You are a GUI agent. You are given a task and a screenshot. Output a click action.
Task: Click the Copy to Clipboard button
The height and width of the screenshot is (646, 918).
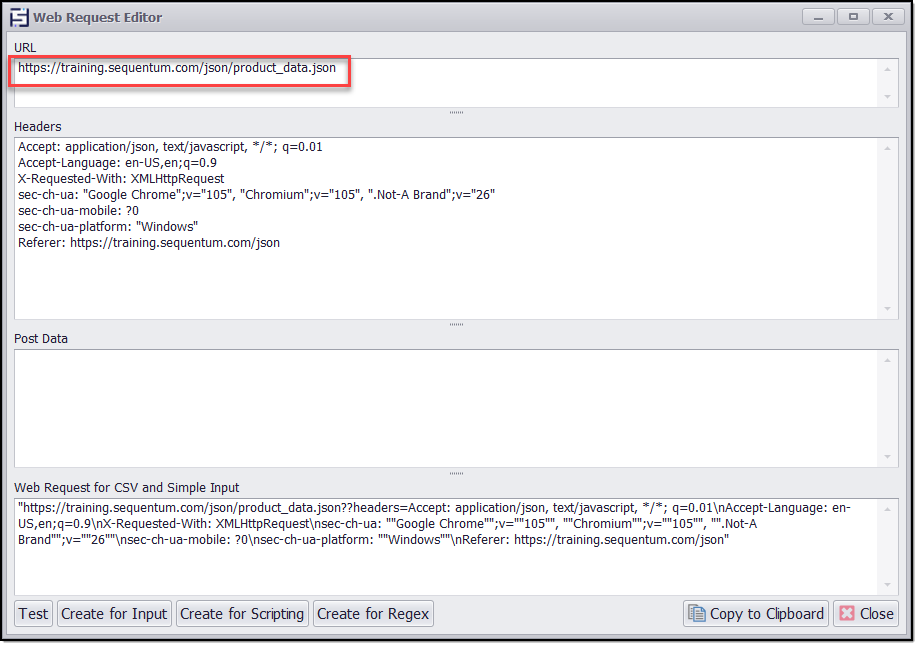click(x=756, y=613)
